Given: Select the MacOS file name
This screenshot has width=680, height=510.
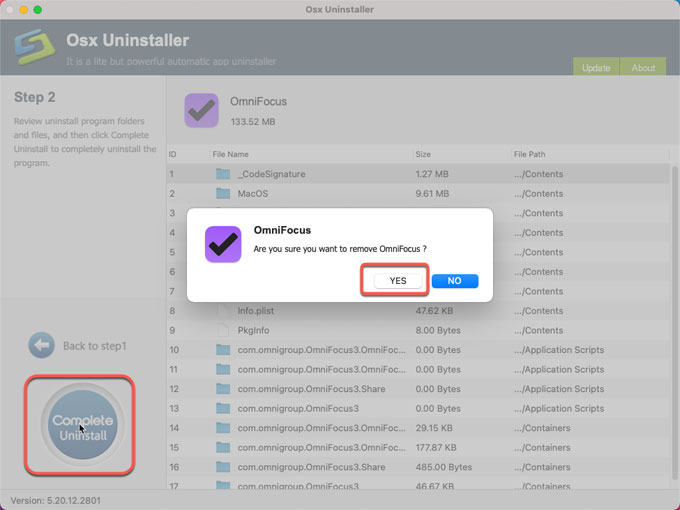Looking at the screenshot, I should [x=253, y=193].
